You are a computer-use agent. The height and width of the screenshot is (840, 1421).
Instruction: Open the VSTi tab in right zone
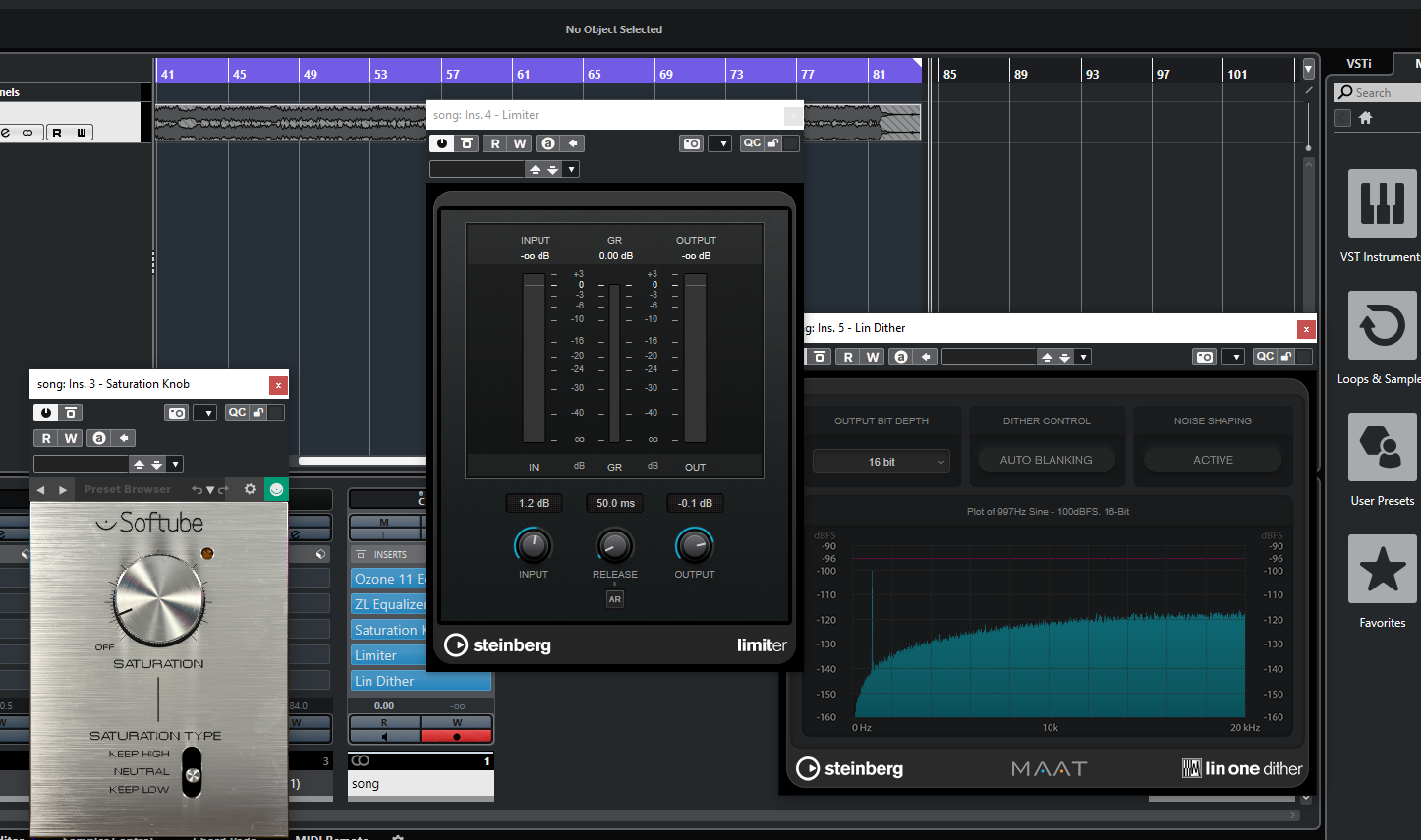pos(1359,64)
